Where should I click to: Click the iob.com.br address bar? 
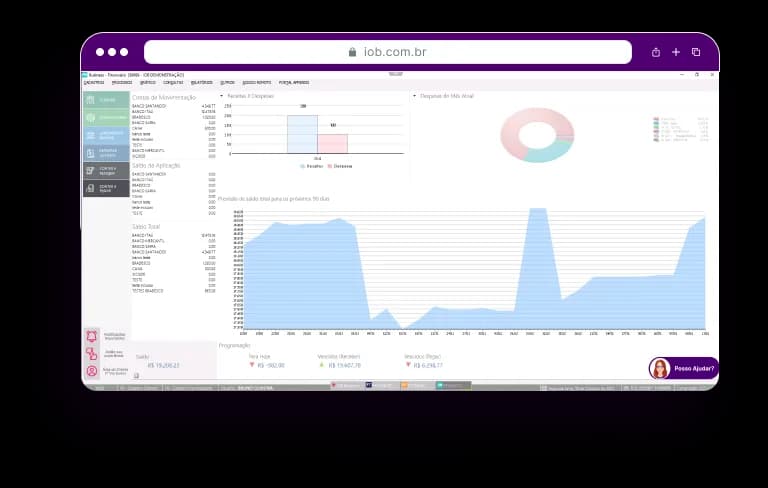387,52
